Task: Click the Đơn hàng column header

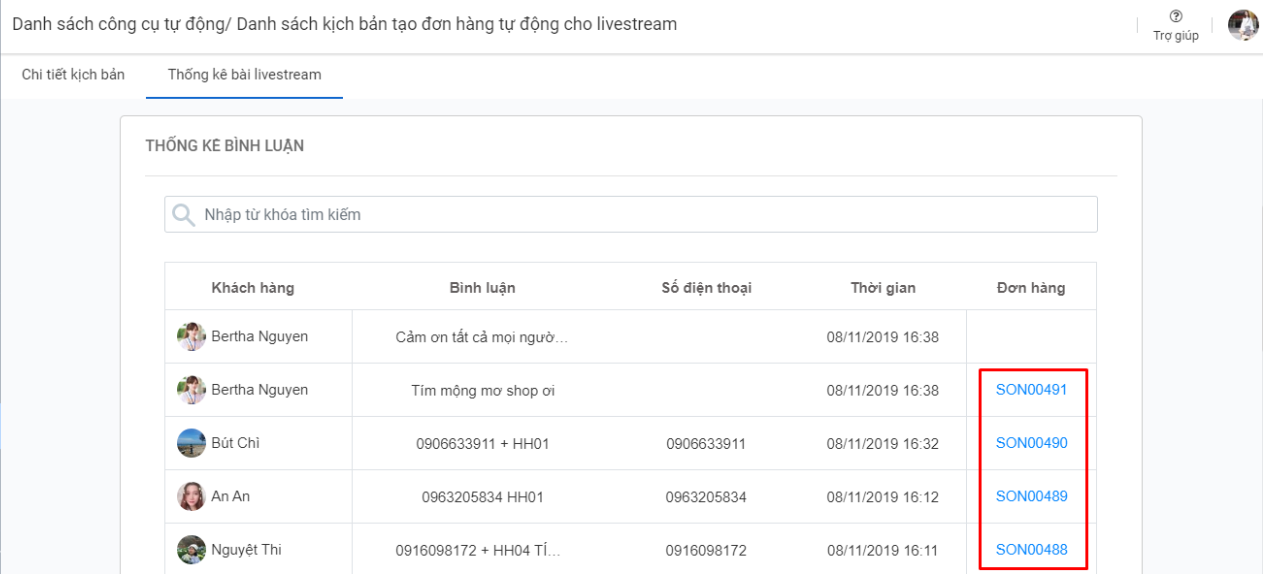Action: (x=1031, y=288)
